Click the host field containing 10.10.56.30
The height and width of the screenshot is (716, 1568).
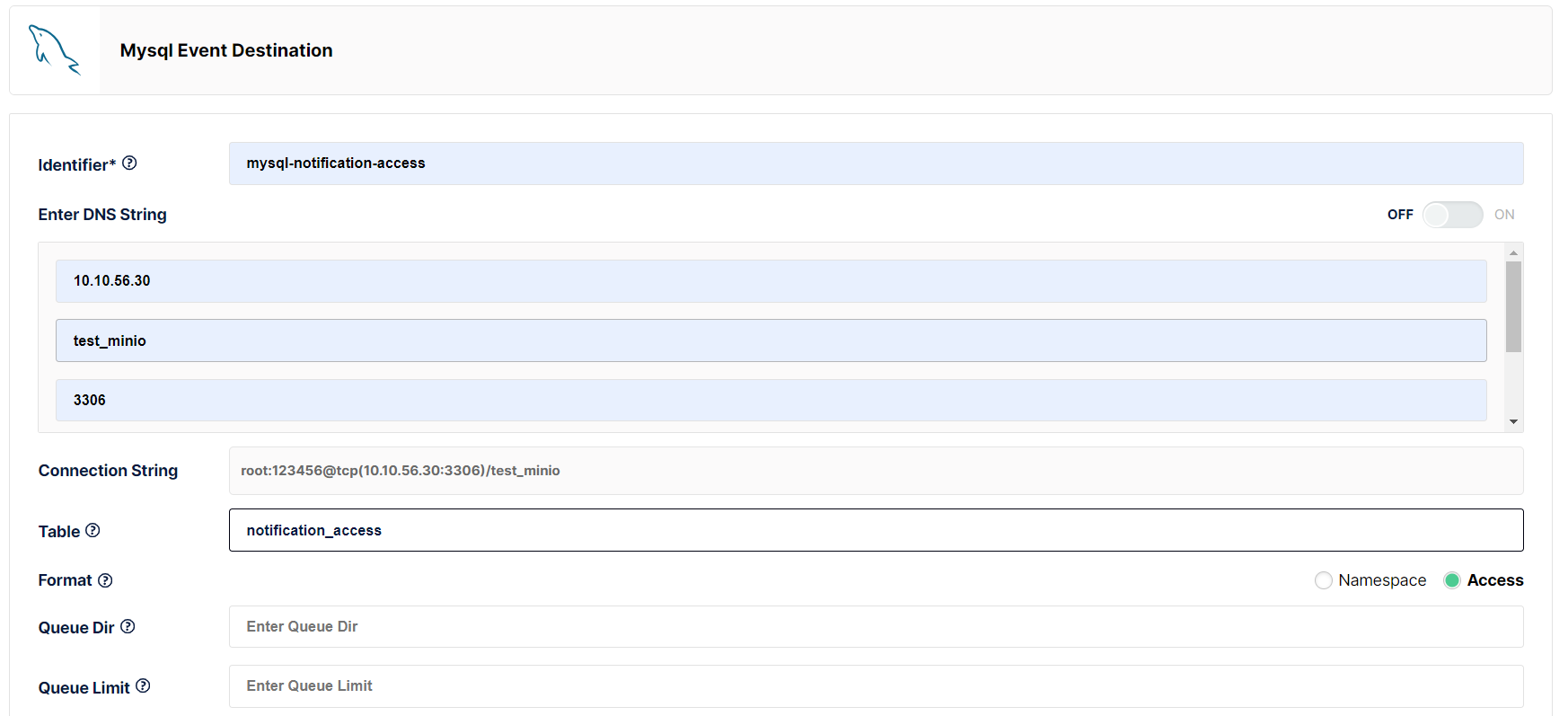771,281
